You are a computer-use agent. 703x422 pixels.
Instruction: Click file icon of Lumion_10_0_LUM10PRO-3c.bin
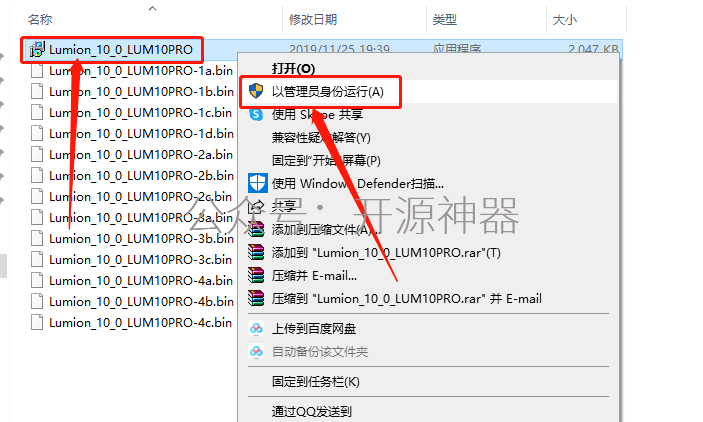[x=37, y=260]
